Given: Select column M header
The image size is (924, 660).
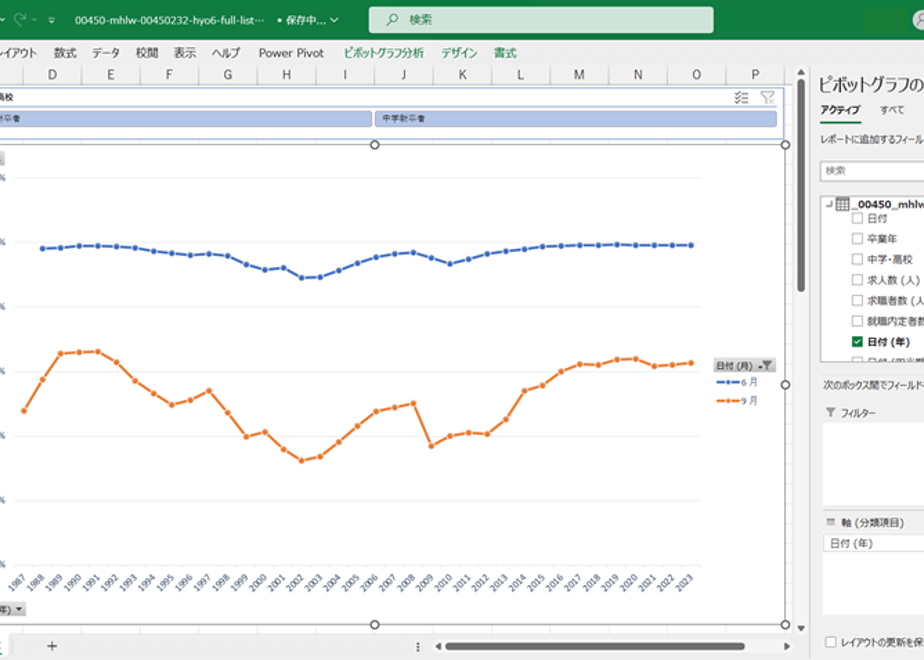Looking at the screenshot, I should click(x=579, y=75).
